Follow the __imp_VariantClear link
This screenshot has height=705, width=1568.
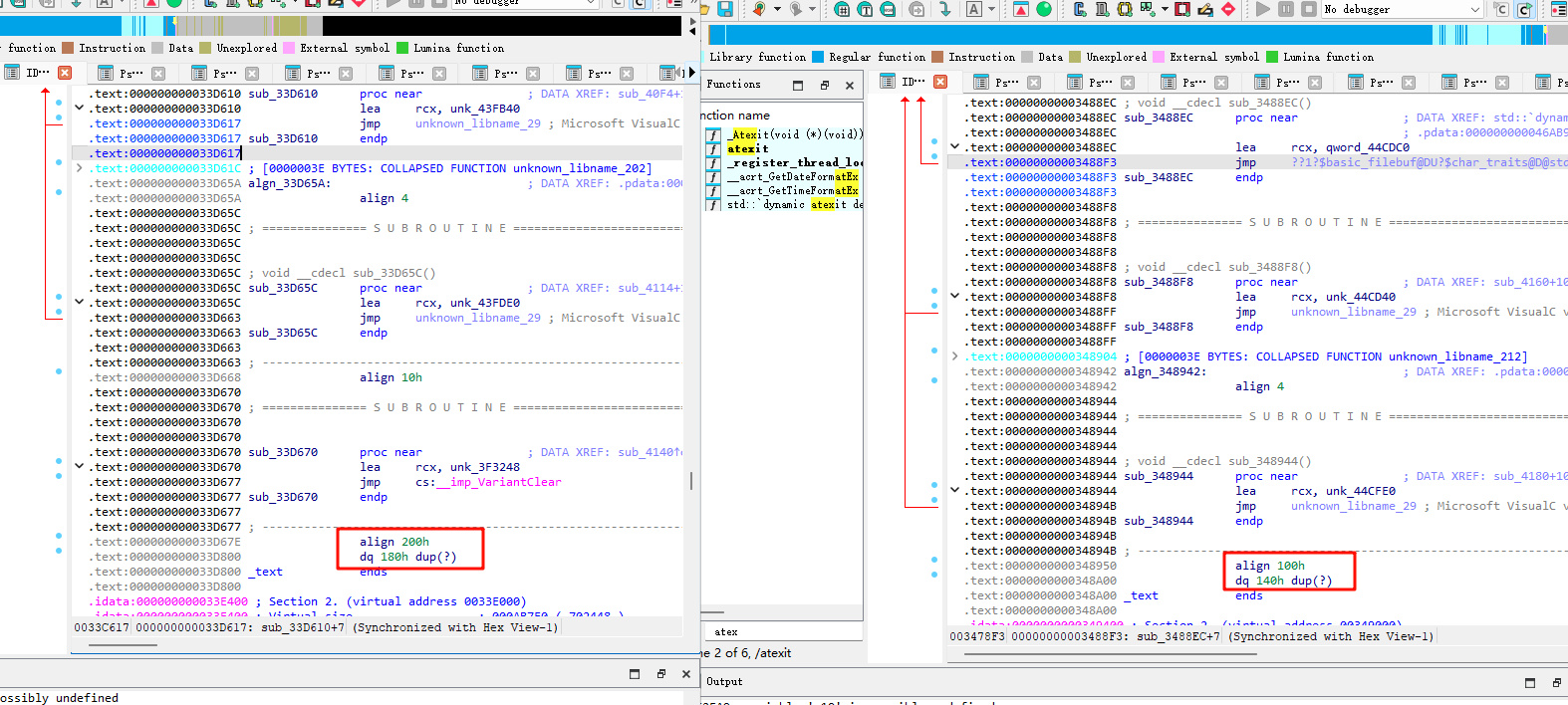(499, 482)
